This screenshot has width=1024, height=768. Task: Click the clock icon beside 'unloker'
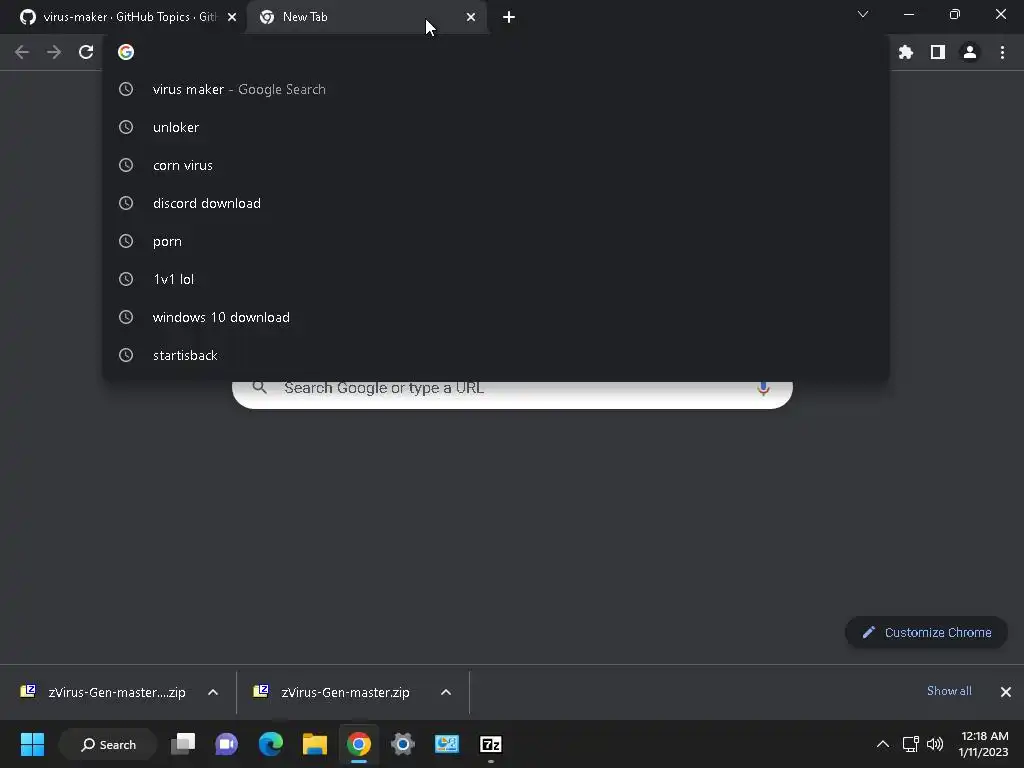[126, 127]
